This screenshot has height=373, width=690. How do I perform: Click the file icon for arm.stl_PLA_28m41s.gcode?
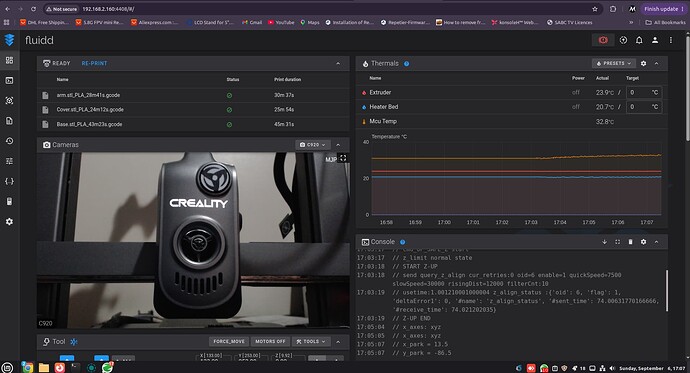coord(45,95)
